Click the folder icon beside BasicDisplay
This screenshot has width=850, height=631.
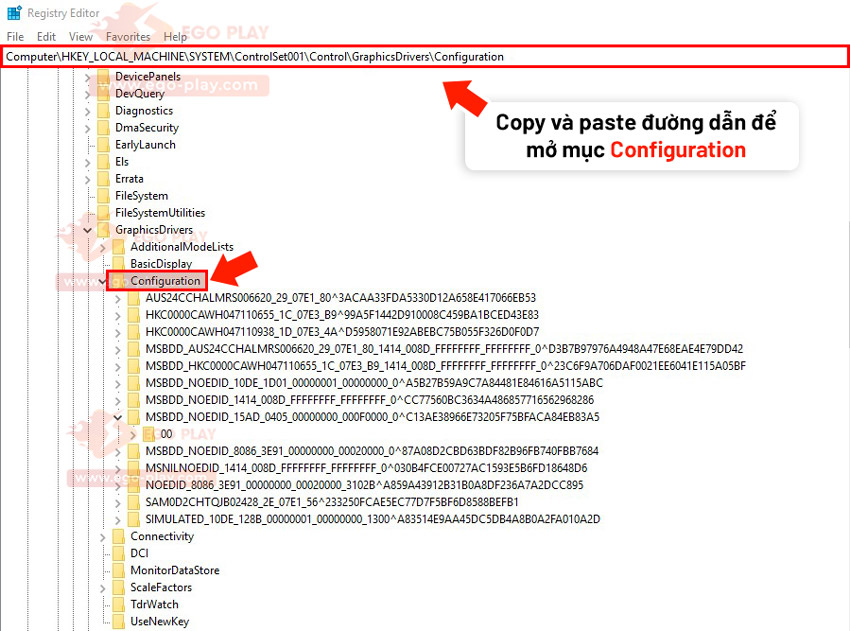tap(118, 264)
